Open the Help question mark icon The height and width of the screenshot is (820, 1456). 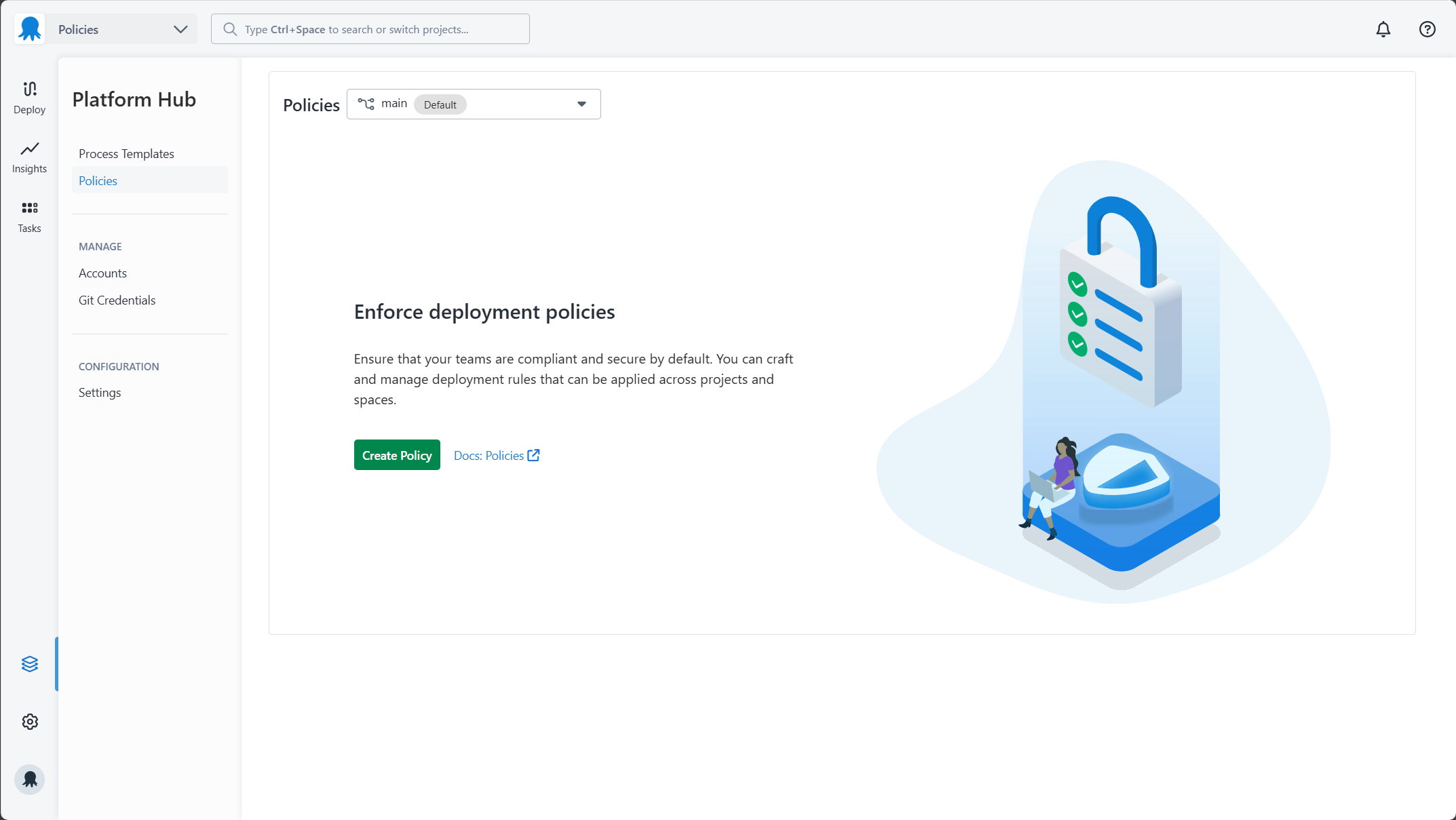pyautogui.click(x=1426, y=29)
